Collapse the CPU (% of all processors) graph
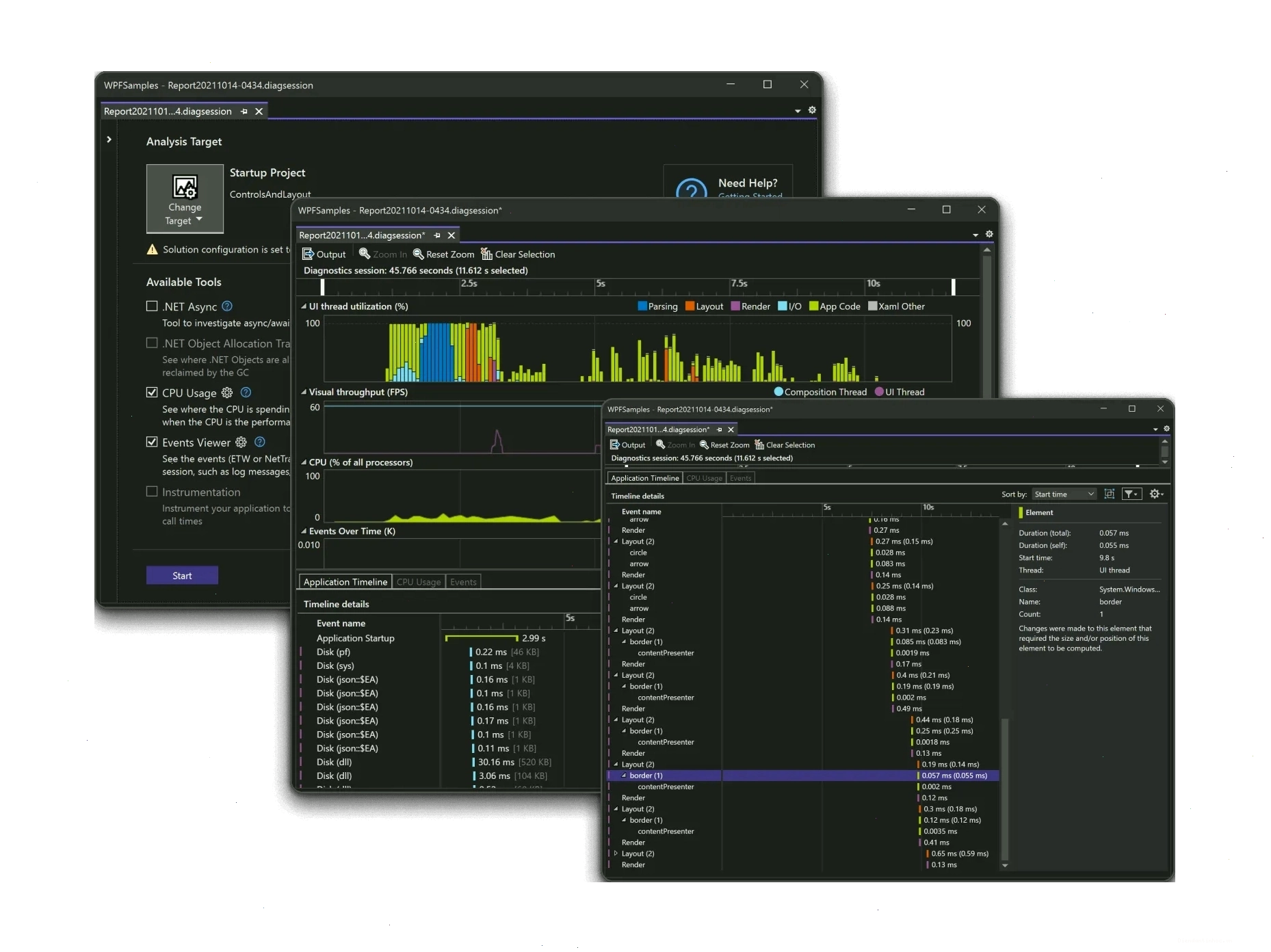This screenshot has width=1271, height=952. point(304,462)
